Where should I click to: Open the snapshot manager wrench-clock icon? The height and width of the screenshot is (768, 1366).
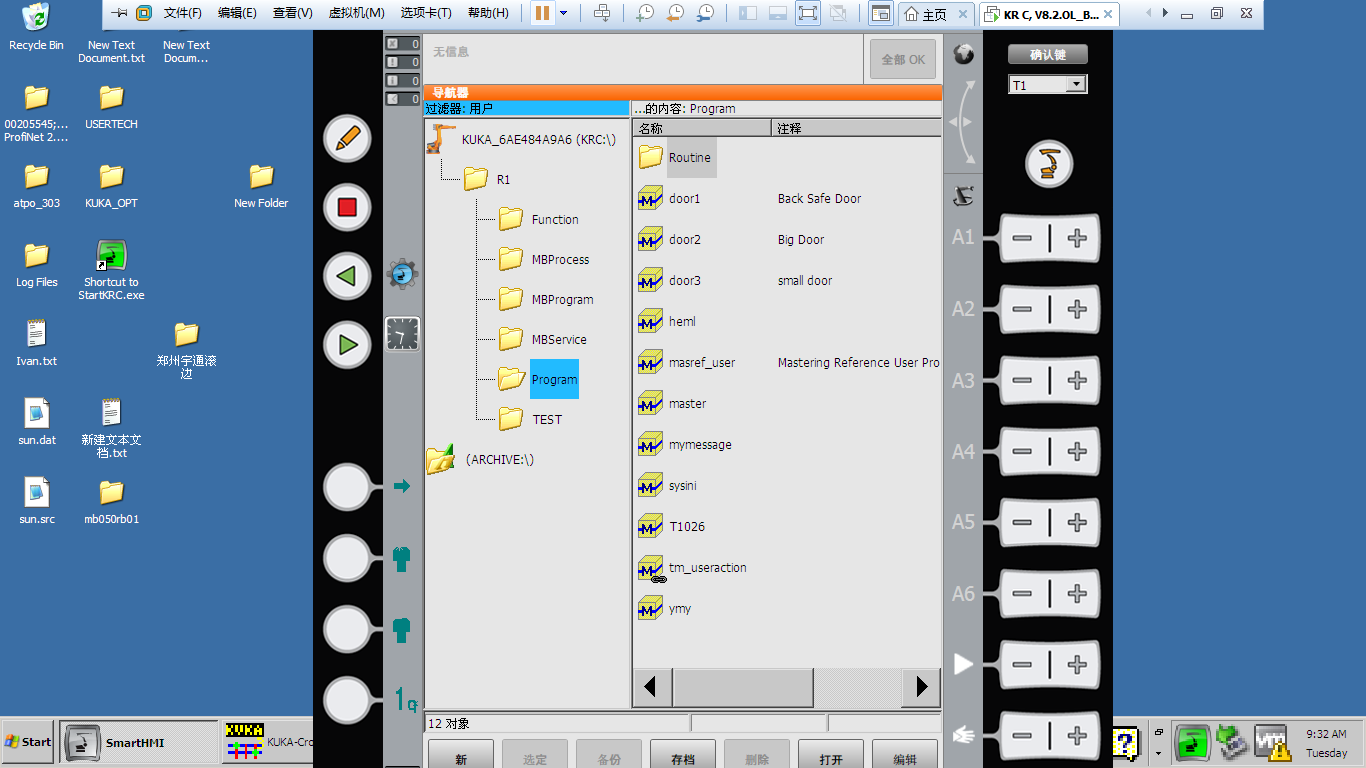click(706, 13)
